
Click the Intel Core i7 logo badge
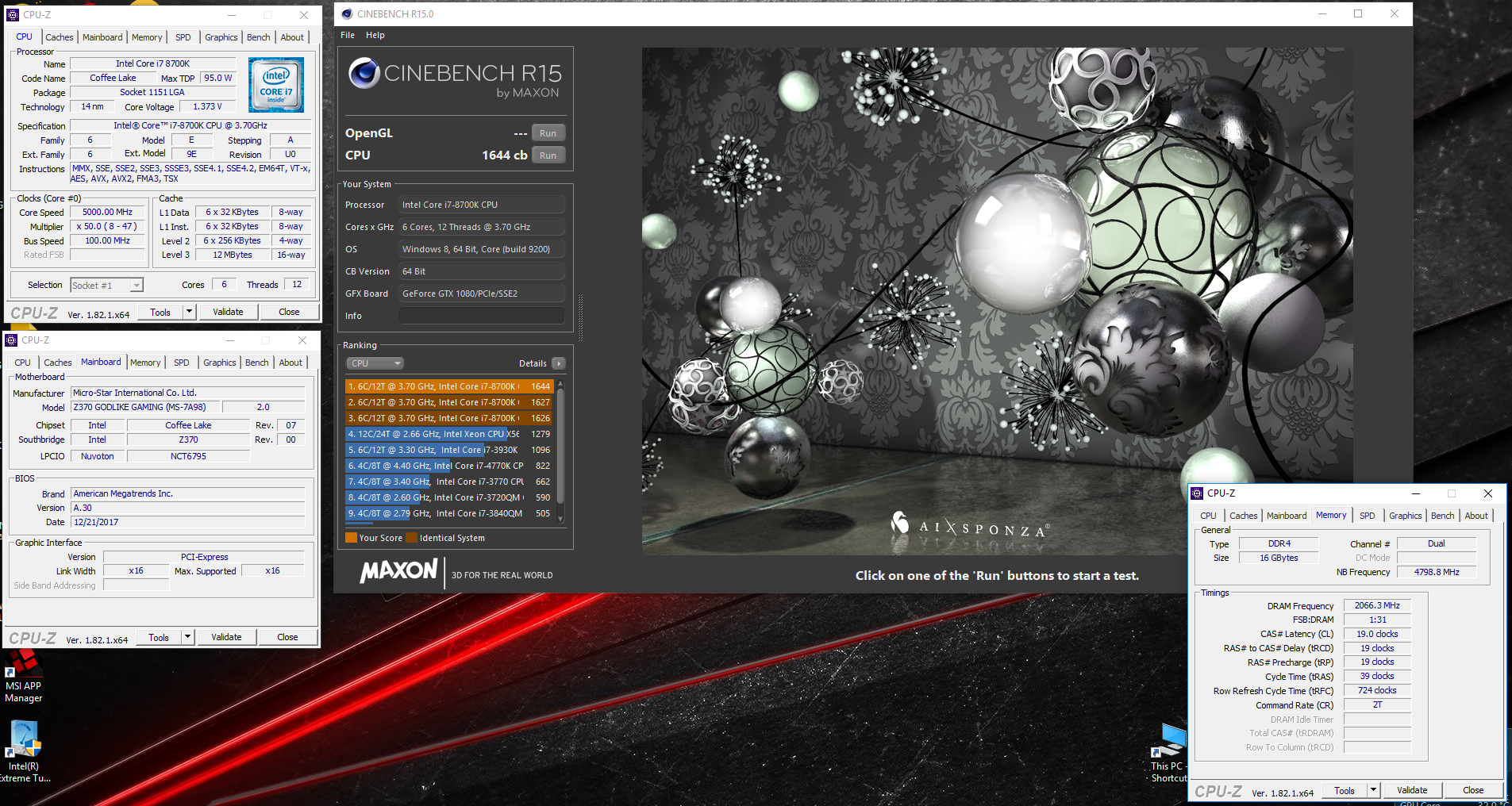click(x=275, y=85)
